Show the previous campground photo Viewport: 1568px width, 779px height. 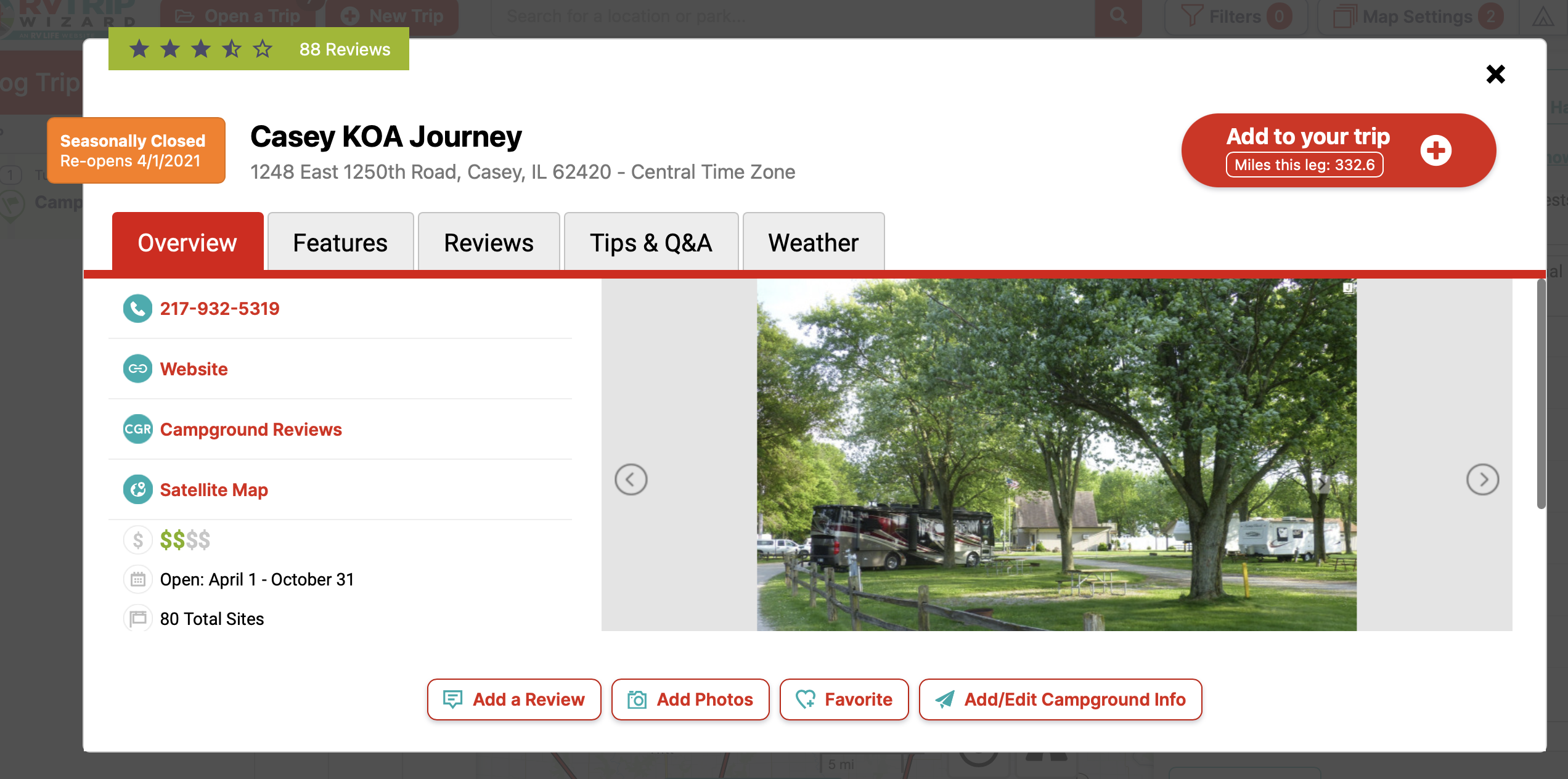631,479
